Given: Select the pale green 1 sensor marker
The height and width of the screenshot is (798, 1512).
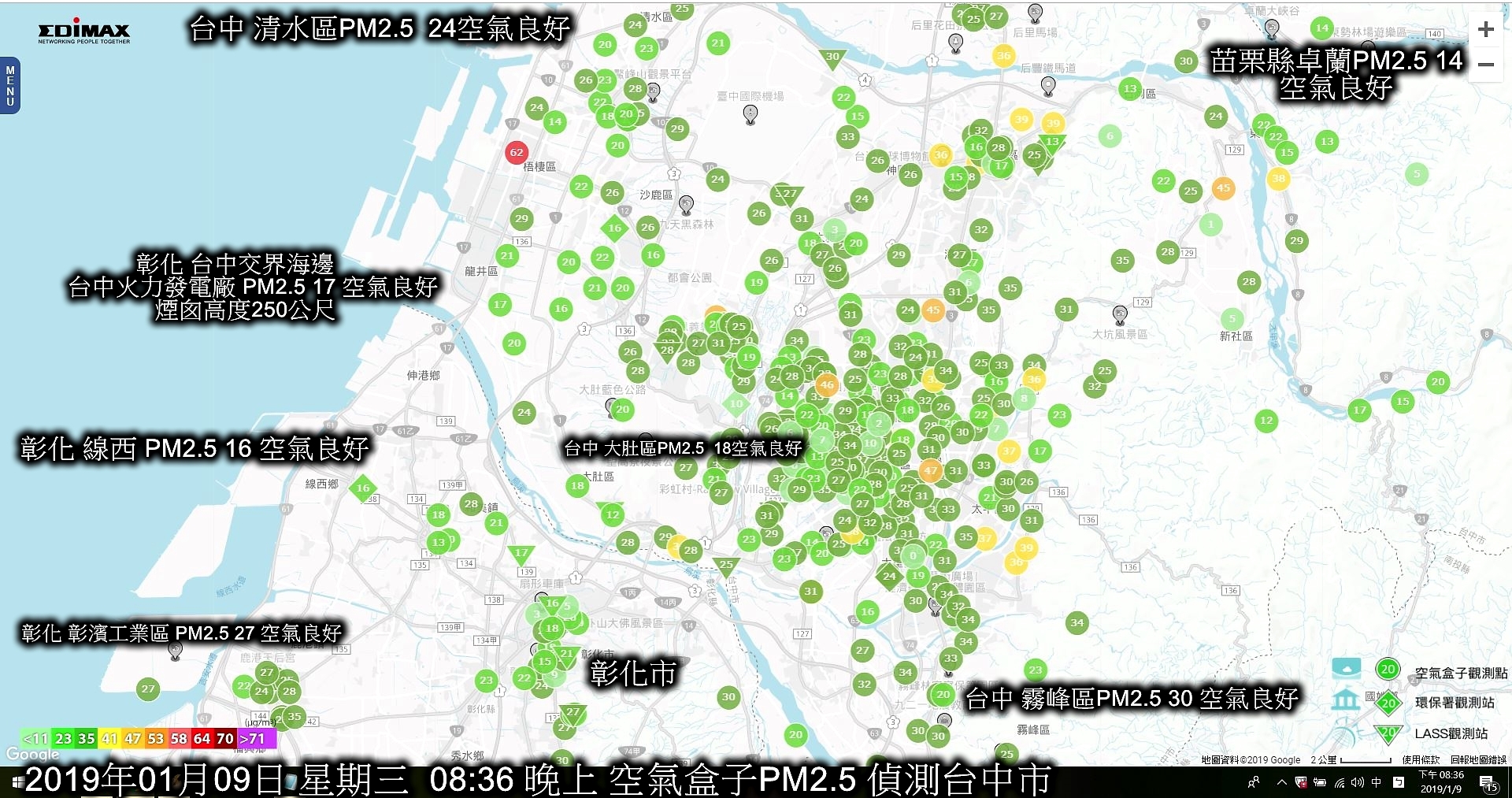Looking at the screenshot, I should tap(1211, 225).
